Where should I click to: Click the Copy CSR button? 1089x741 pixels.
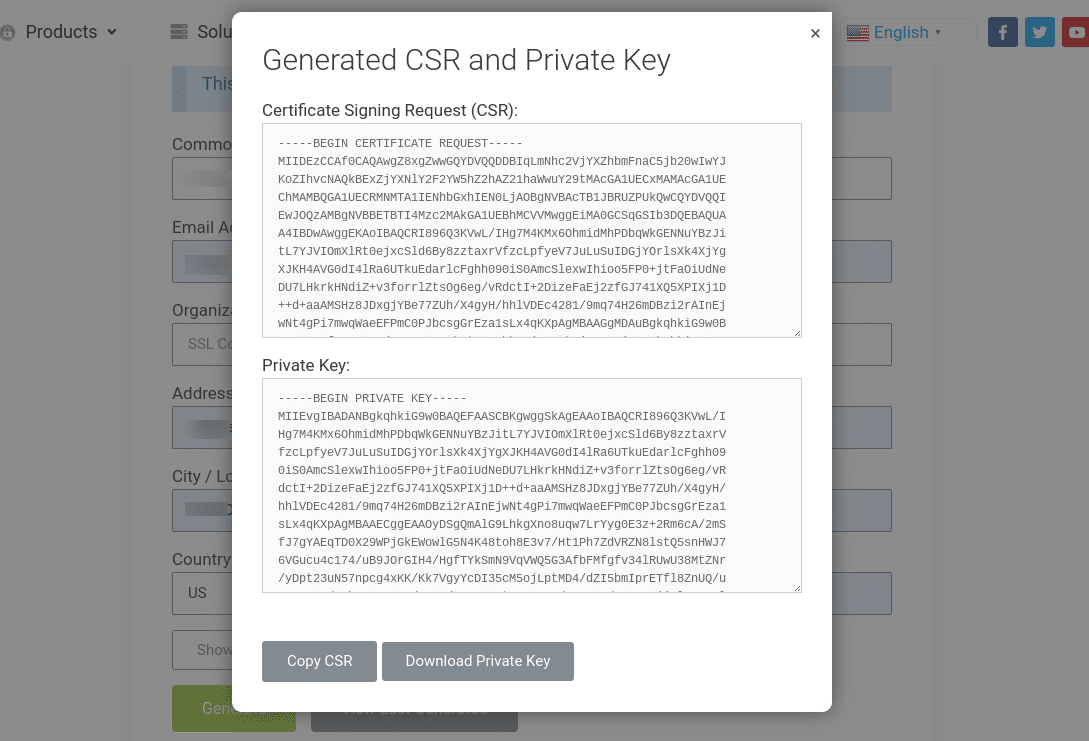point(318,661)
